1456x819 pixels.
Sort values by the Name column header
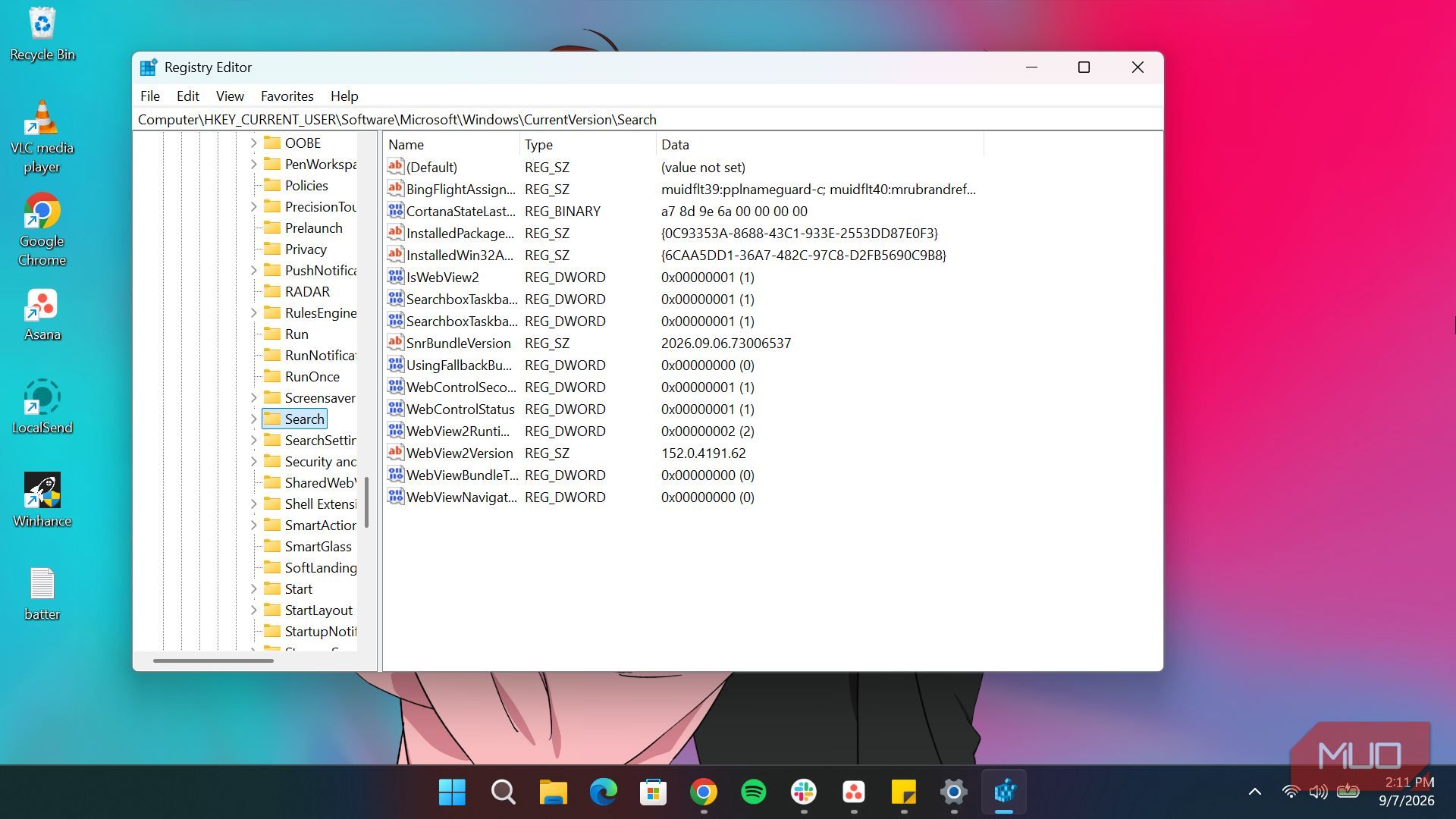pyautogui.click(x=451, y=144)
